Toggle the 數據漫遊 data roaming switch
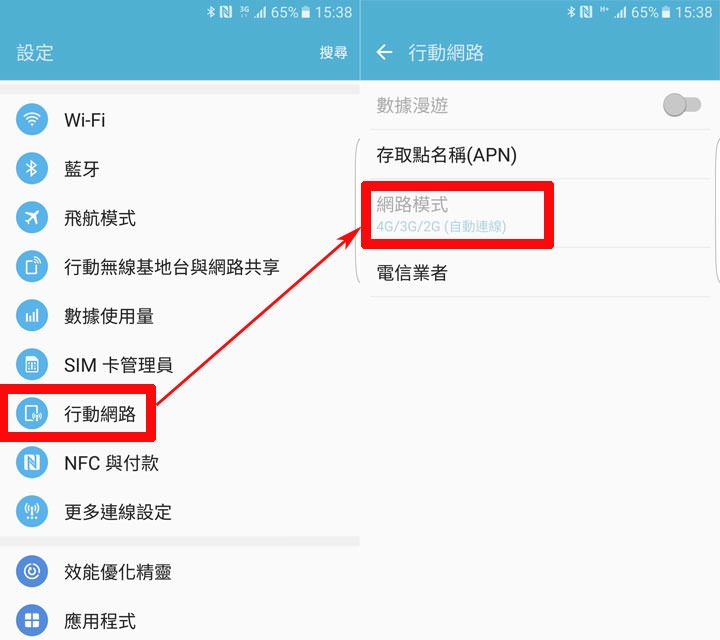 [x=682, y=105]
